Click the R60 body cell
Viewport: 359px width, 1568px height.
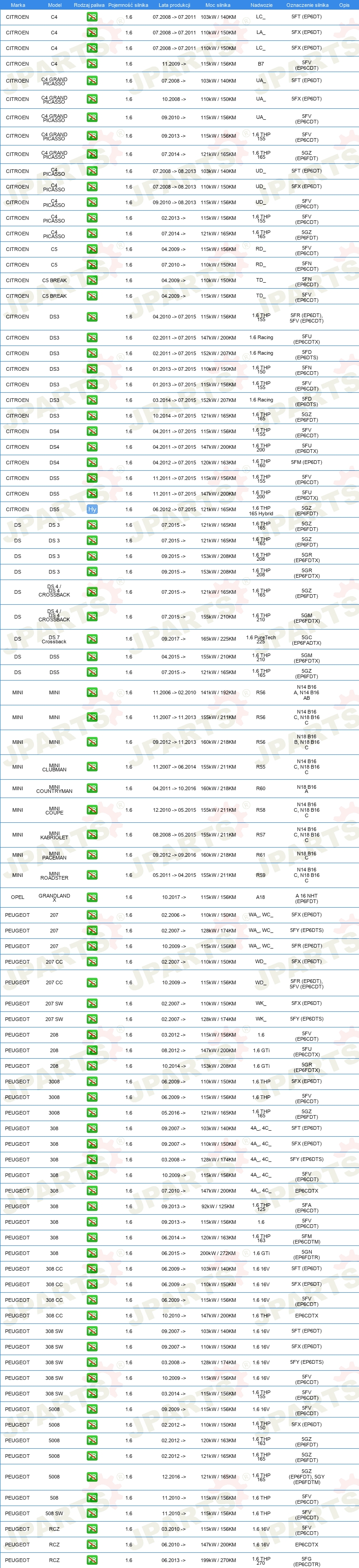point(260,788)
